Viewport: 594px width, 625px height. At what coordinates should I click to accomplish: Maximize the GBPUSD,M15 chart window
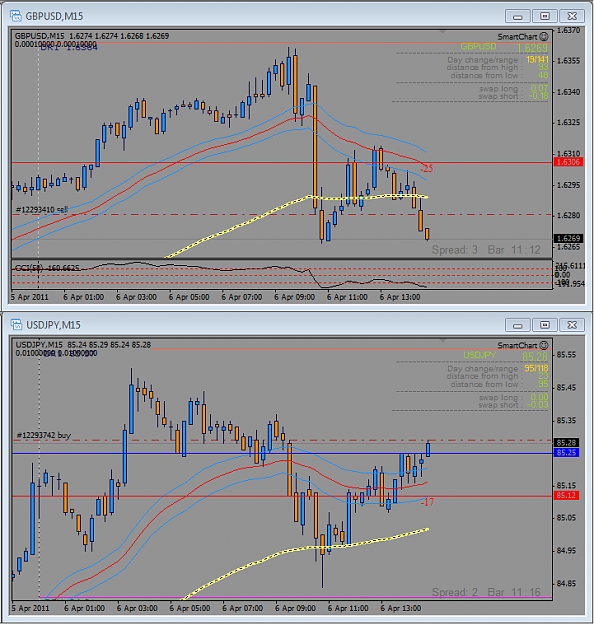pyautogui.click(x=545, y=16)
